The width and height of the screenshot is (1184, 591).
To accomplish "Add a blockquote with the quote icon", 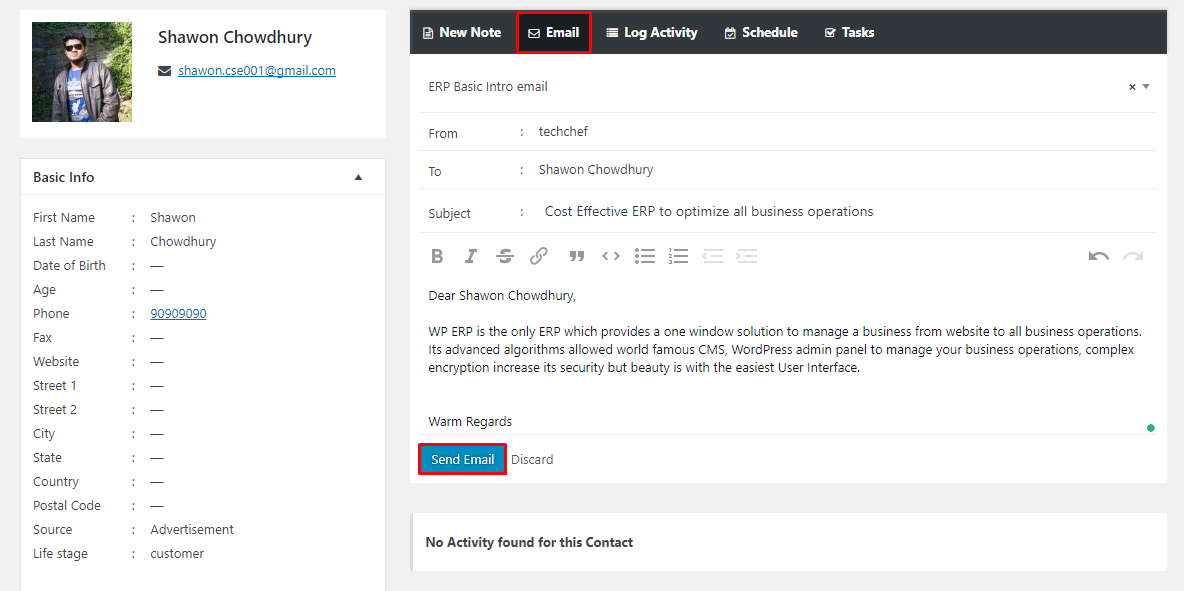I will pos(577,256).
